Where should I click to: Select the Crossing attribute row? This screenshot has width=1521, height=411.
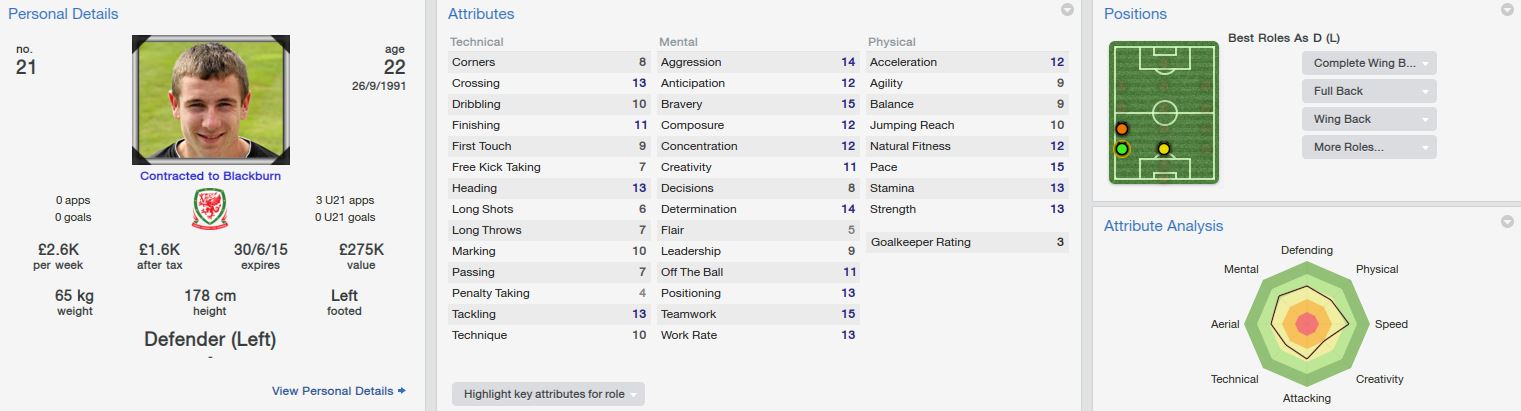click(550, 83)
